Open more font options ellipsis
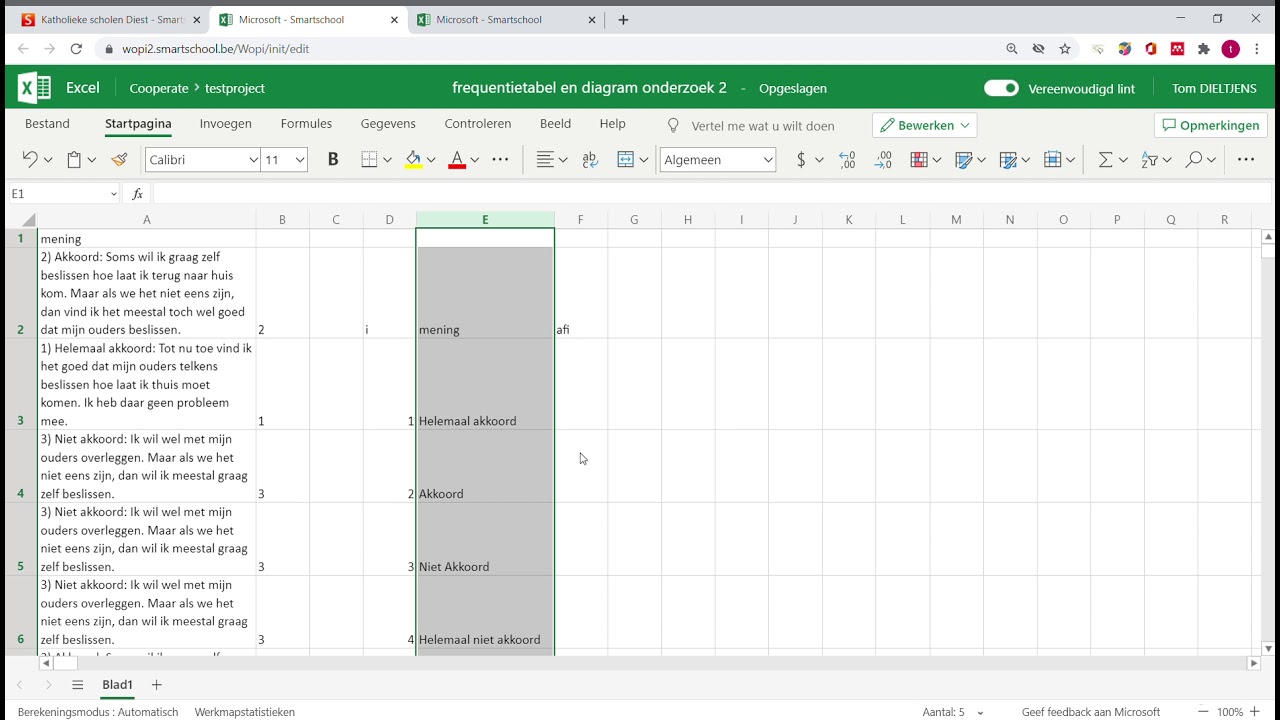1280x720 pixels. point(501,160)
